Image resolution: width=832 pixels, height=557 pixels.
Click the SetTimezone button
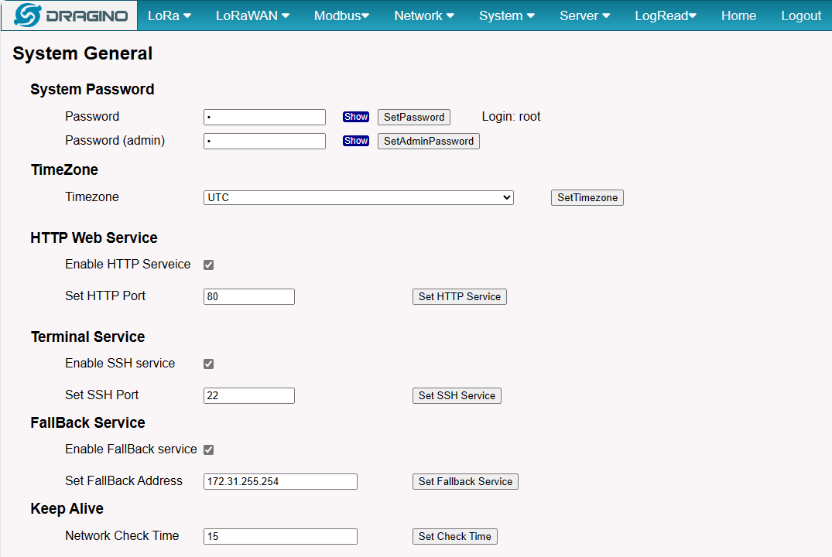pyautogui.click(x=587, y=197)
